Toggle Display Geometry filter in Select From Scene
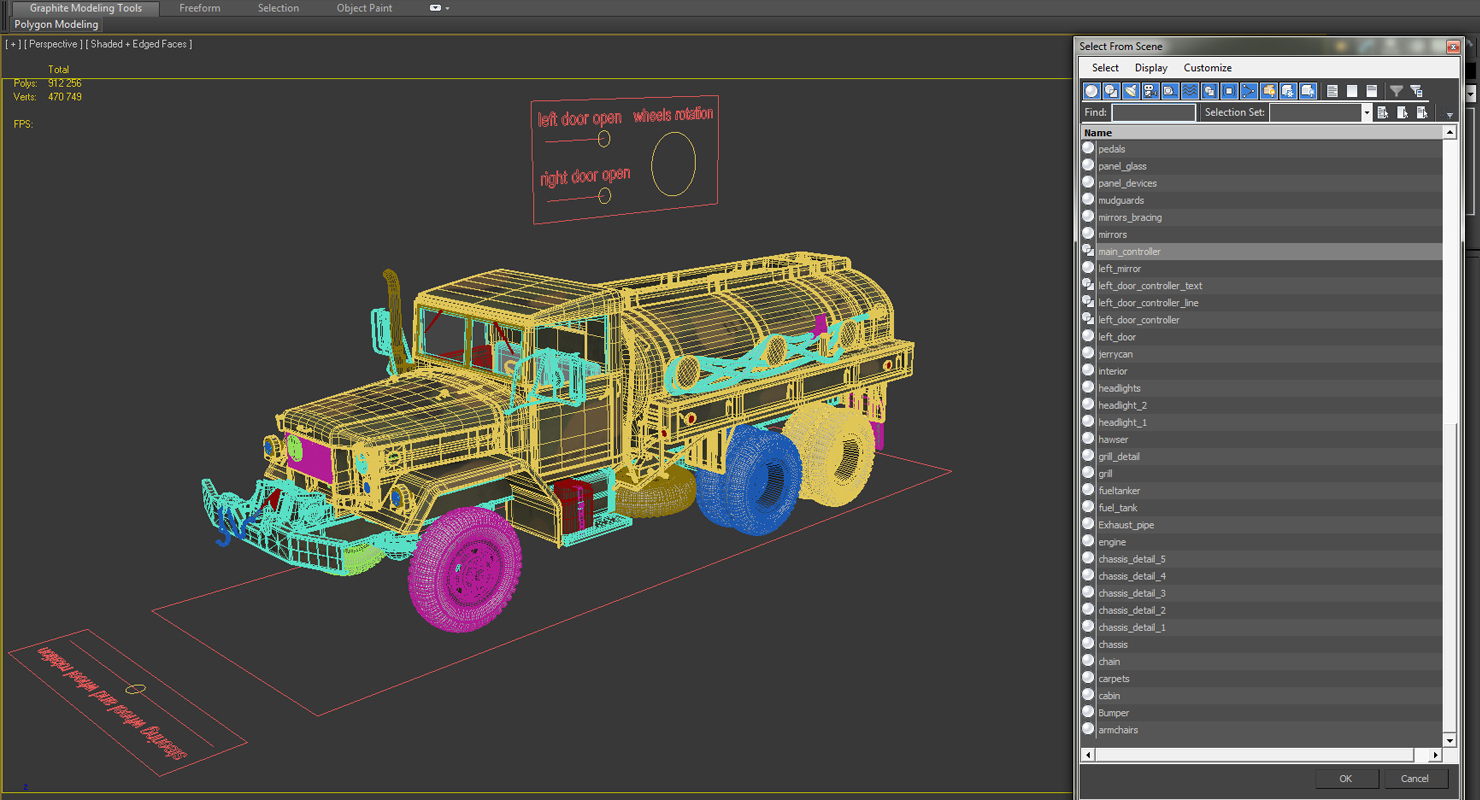The height and width of the screenshot is (800, 1480). point(1091,91)
